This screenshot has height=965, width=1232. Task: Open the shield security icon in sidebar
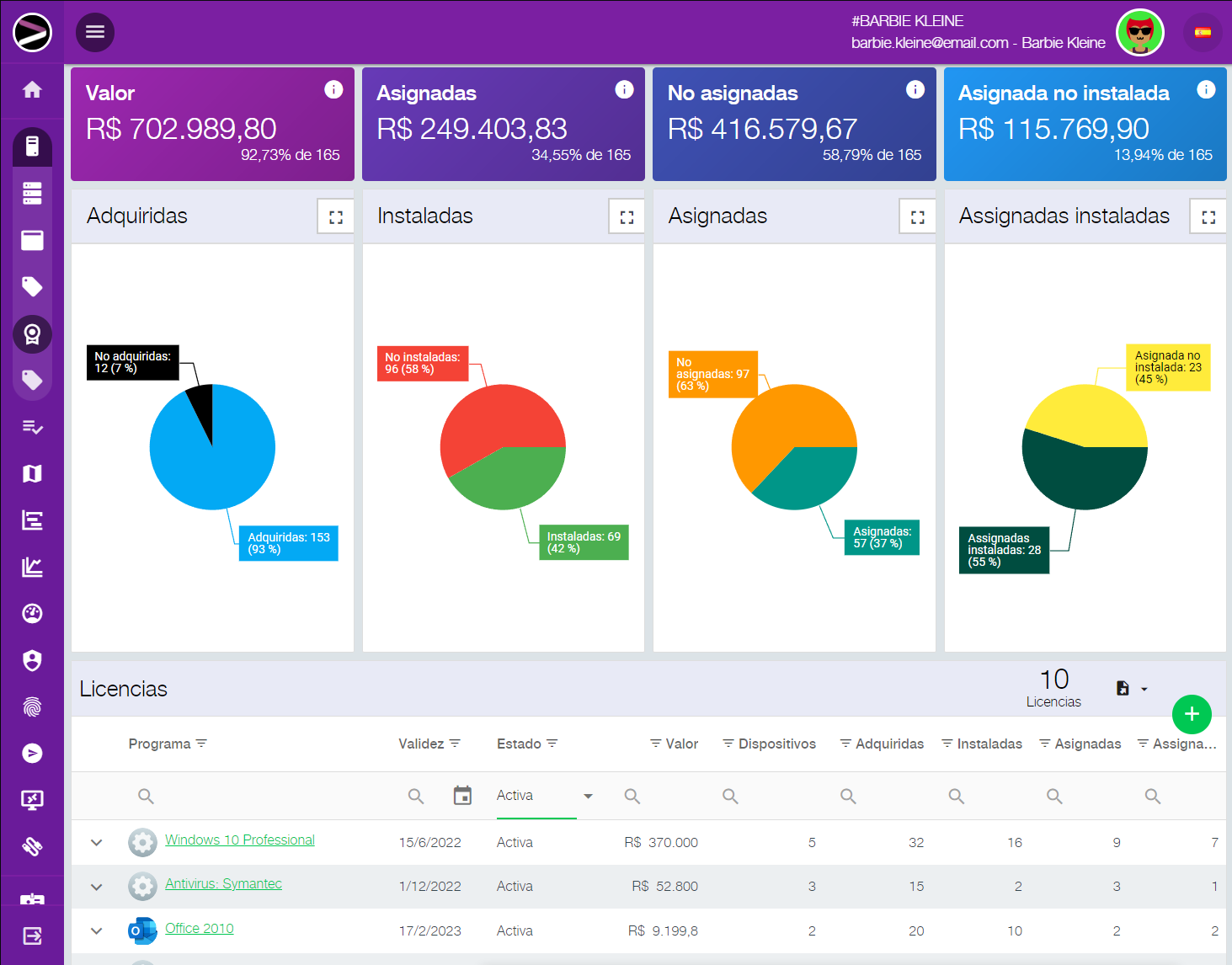[x=32, y=660]
